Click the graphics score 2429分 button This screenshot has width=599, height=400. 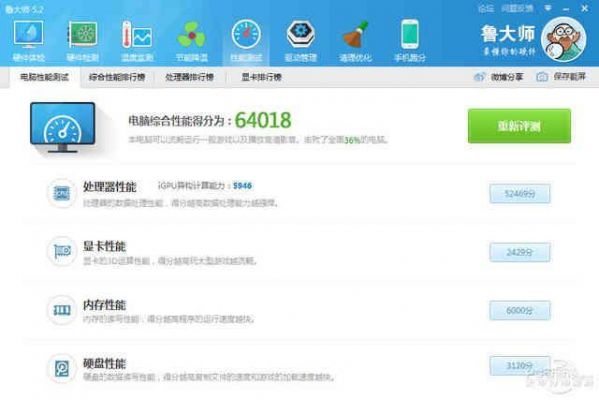point(520,252)
